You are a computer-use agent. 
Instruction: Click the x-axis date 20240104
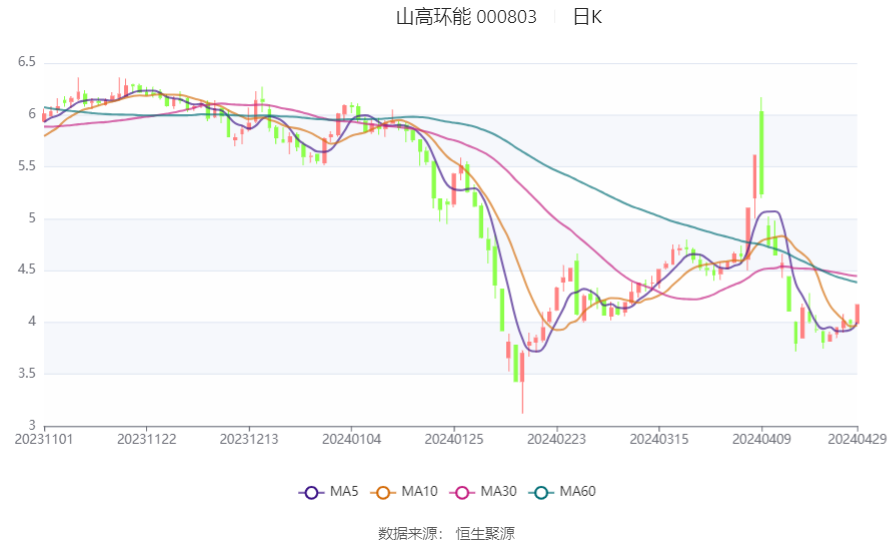click(x=351, y=440)
